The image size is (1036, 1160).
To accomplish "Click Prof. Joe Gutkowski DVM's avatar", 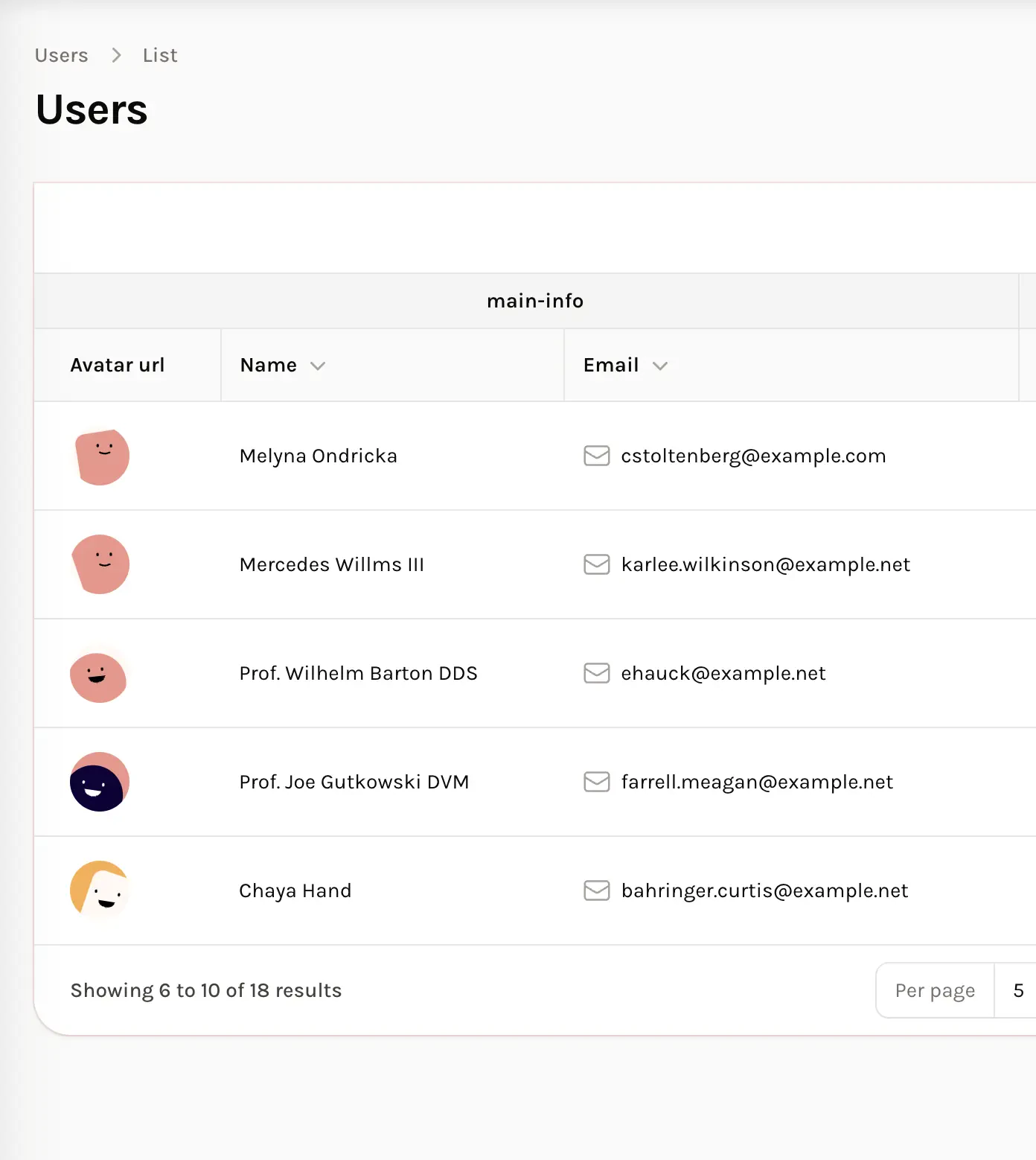I will 100,782.
